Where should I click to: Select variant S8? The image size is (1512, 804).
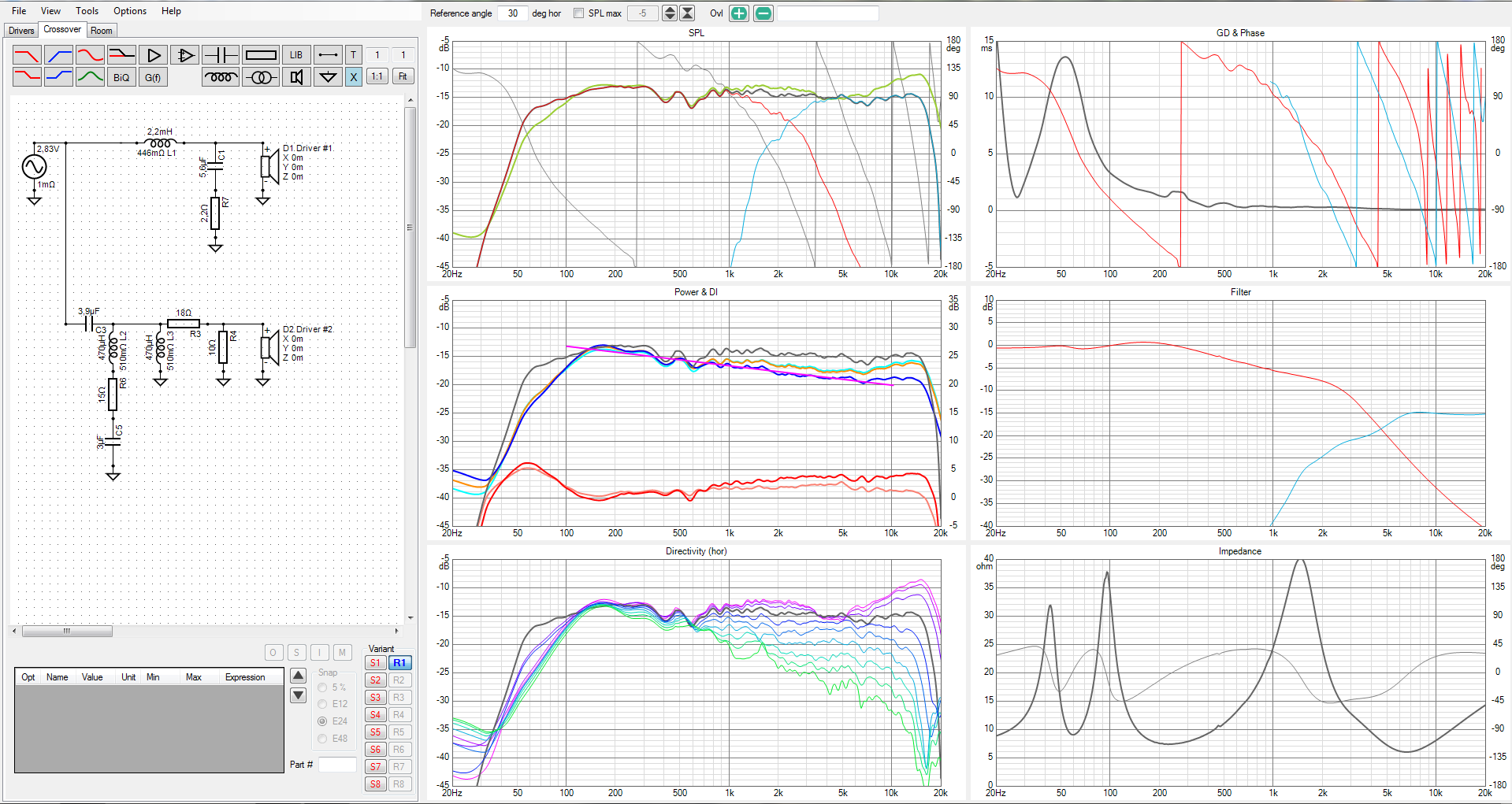coord(375,784)
